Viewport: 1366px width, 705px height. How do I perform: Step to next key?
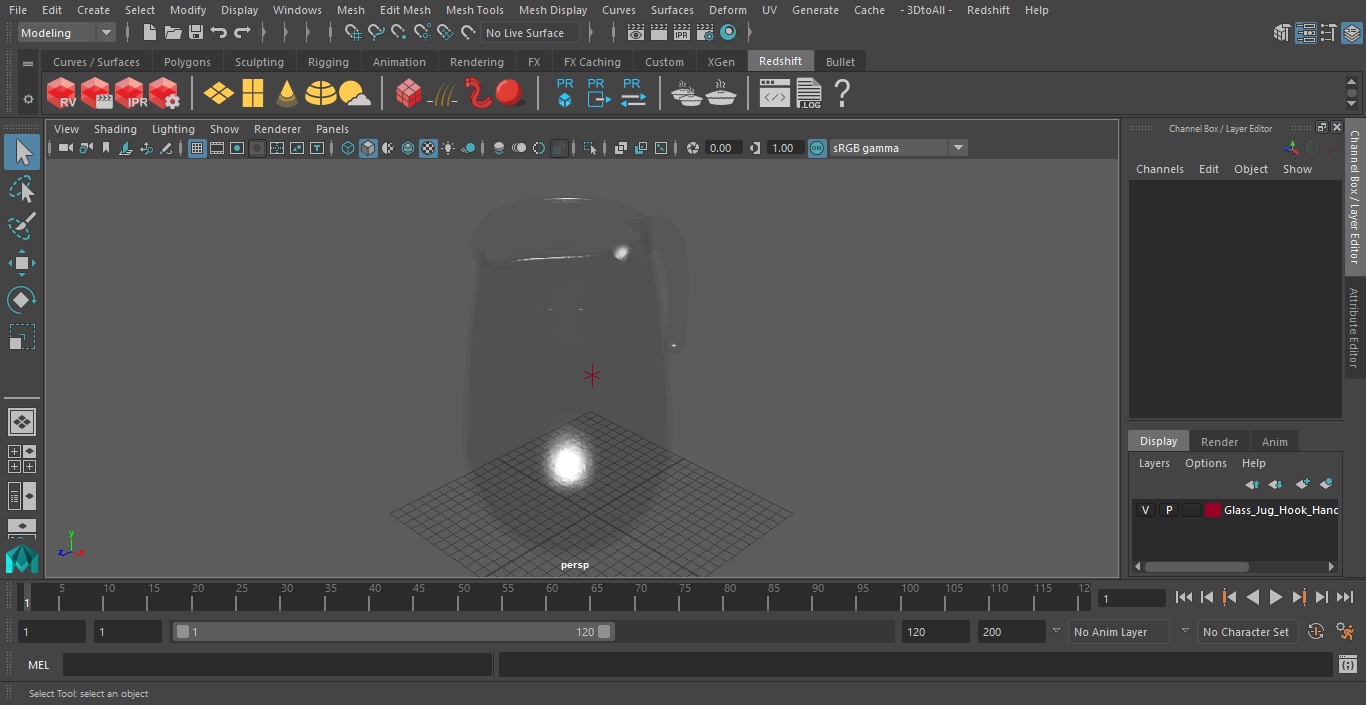click(1298, 597)
